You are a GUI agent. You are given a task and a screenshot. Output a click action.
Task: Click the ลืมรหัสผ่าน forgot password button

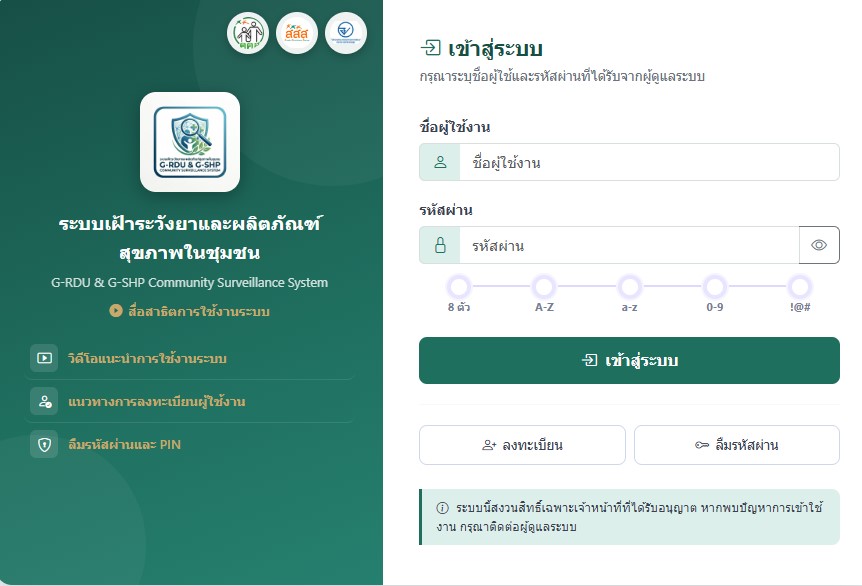click(737, 445)
